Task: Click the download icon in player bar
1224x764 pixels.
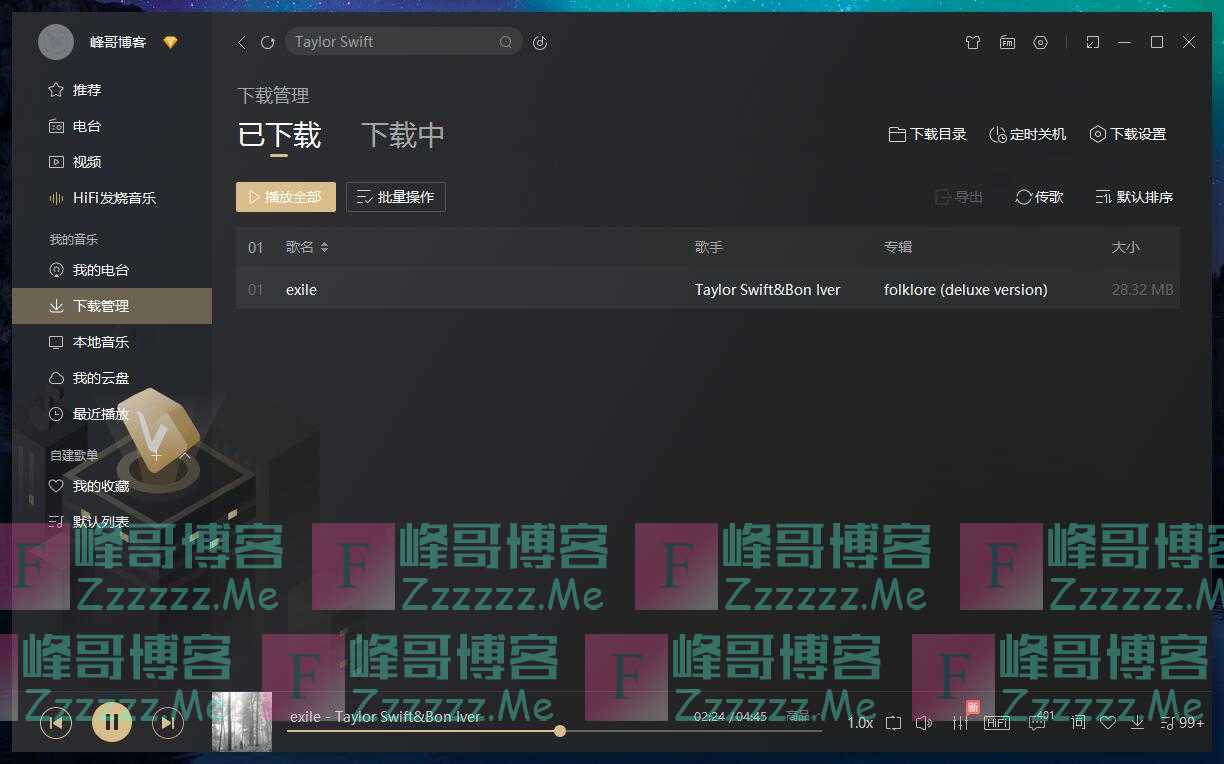Action: (x=1137, y=722)
